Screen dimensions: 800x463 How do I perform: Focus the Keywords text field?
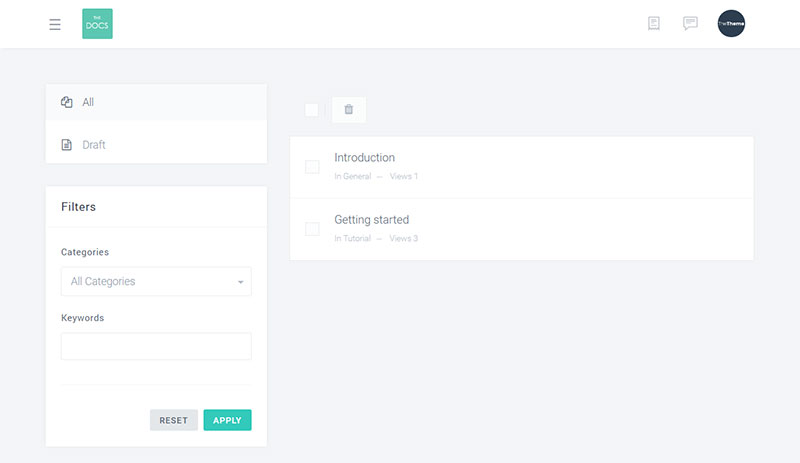pos(156,346)
